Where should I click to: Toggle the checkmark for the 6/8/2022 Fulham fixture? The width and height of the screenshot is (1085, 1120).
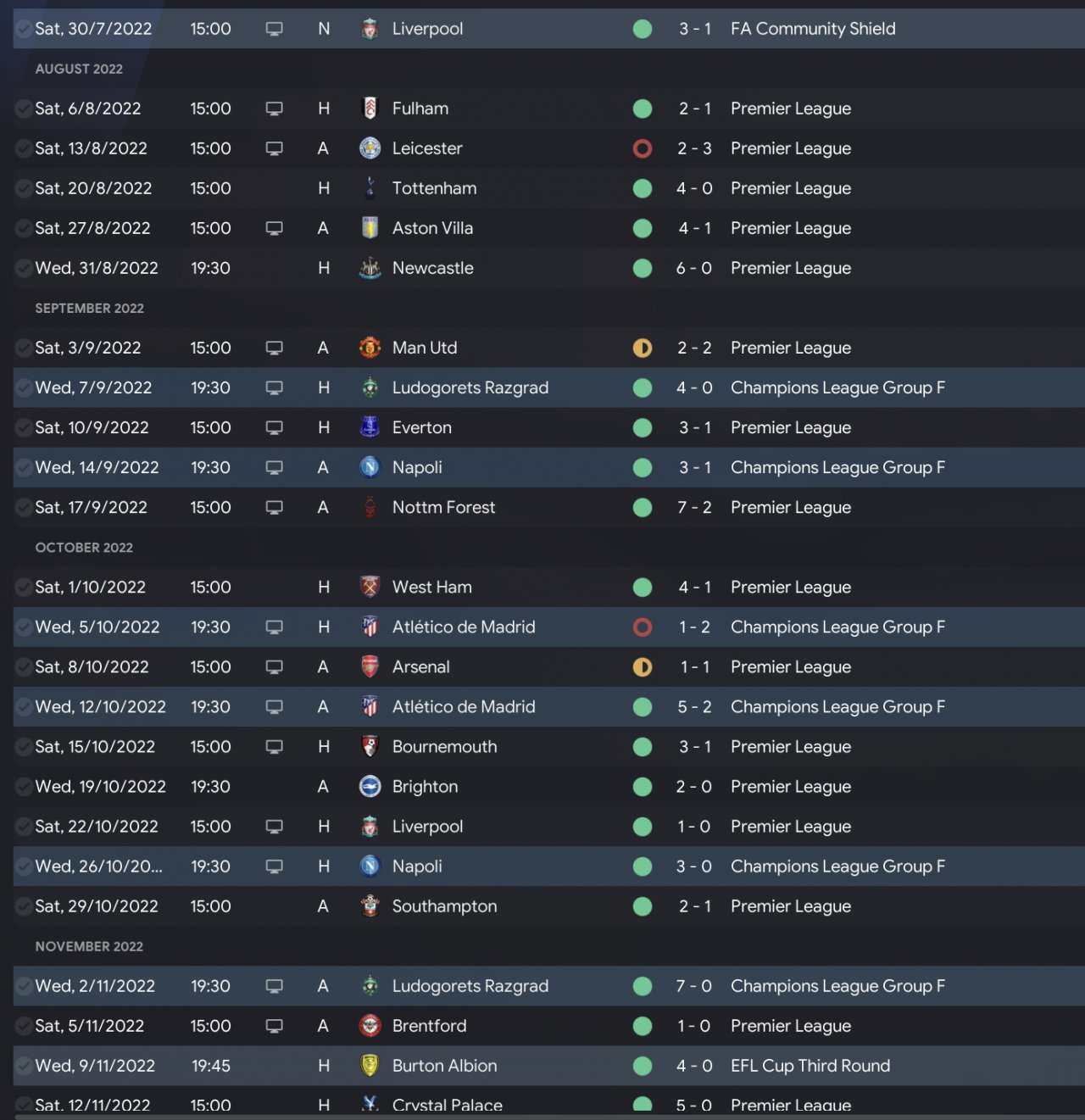(24, 109)
